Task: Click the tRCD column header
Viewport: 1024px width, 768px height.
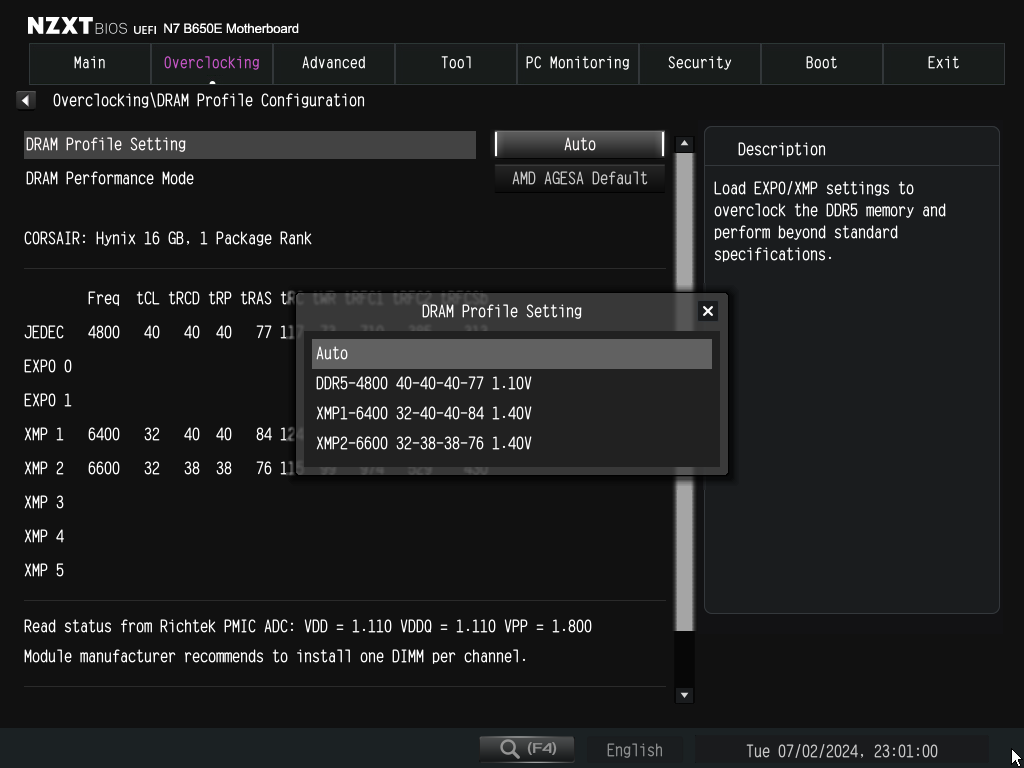Action: [x=184, y=299]
